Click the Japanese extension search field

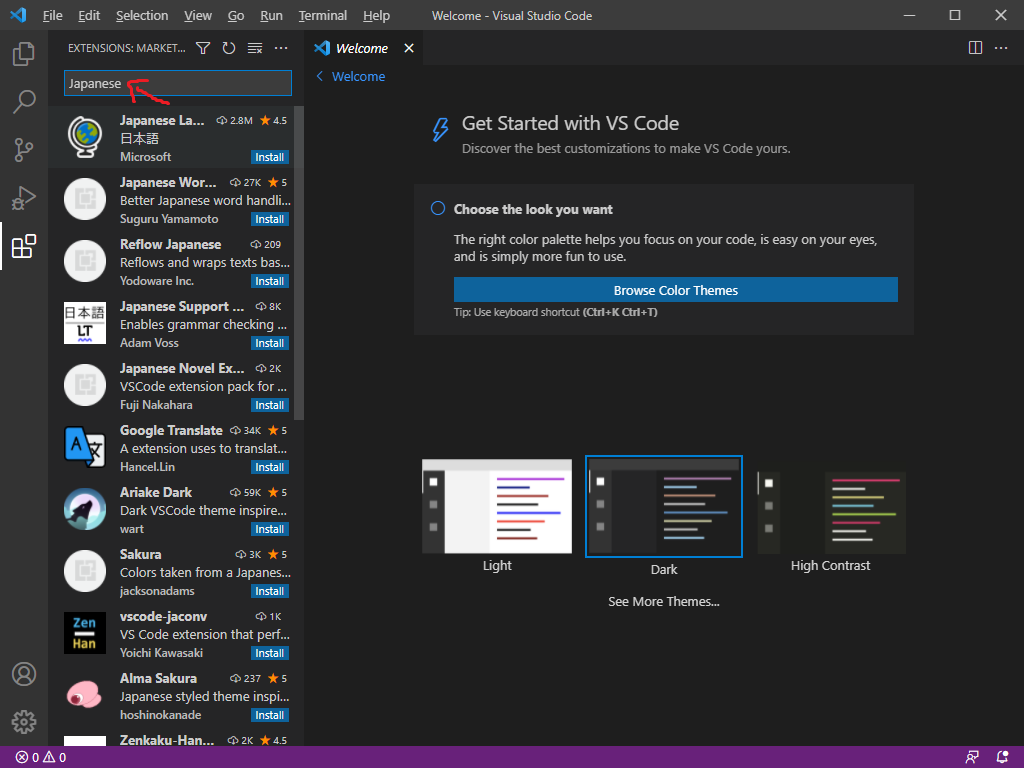tap(177, 83)
